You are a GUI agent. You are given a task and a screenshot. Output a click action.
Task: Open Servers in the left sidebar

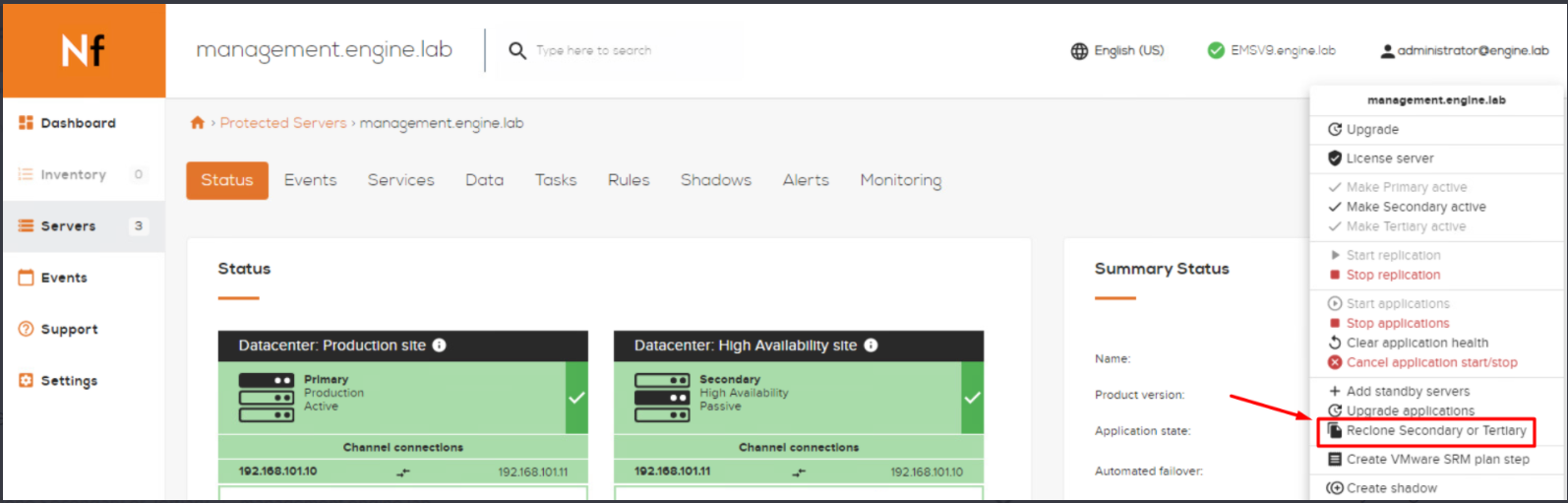point(68,225)
